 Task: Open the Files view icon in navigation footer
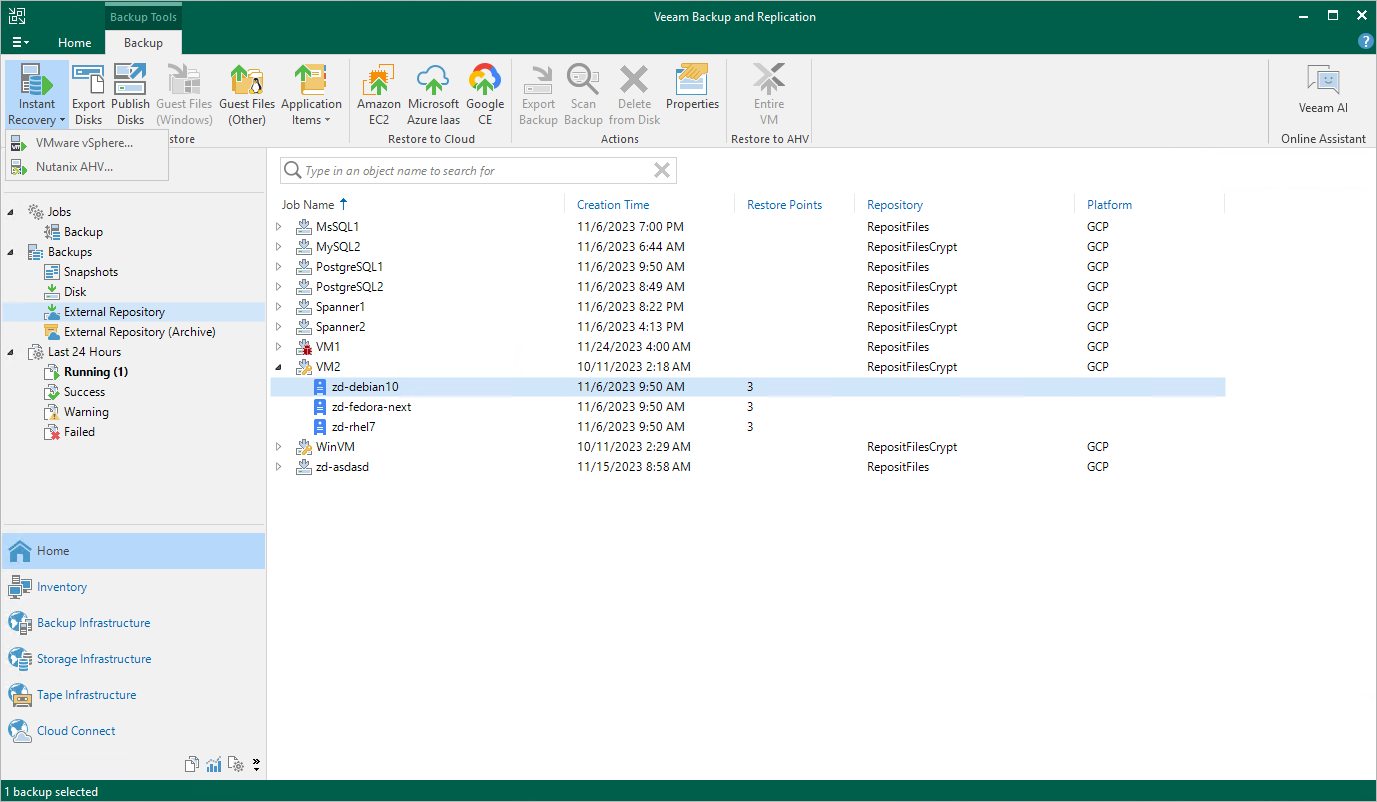click(x=192, y=765)
